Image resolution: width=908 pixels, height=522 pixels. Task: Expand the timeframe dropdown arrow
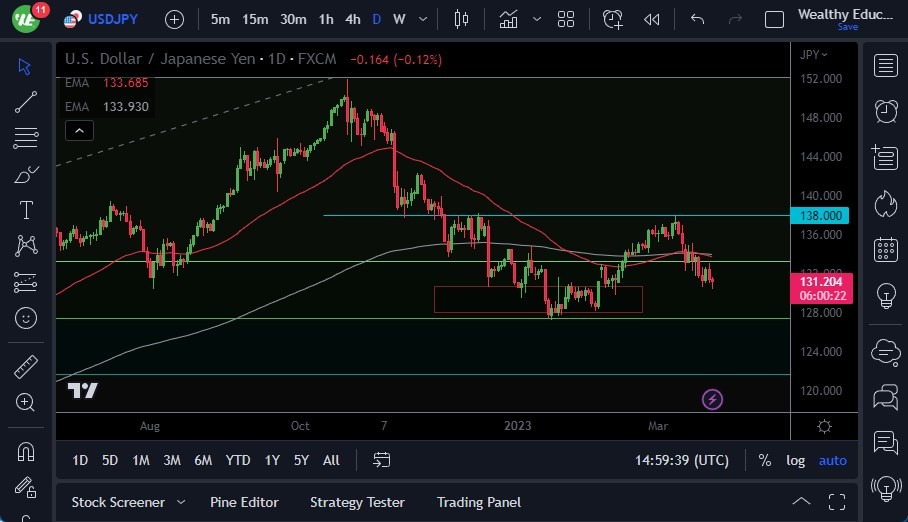point(425,19)
